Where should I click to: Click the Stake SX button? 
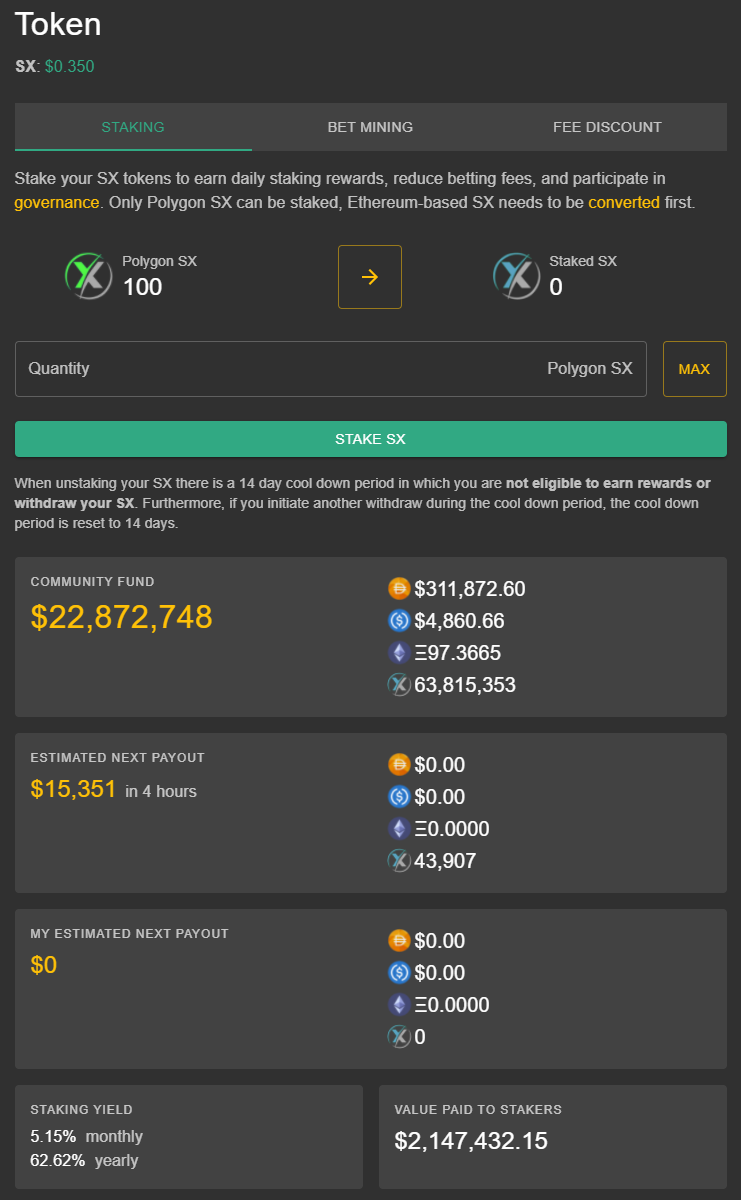point(371,439)
